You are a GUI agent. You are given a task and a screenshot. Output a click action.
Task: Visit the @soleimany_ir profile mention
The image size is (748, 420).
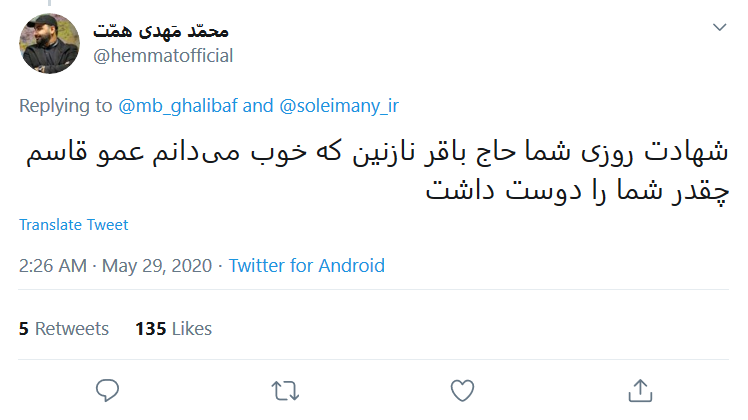coord(338,105)
